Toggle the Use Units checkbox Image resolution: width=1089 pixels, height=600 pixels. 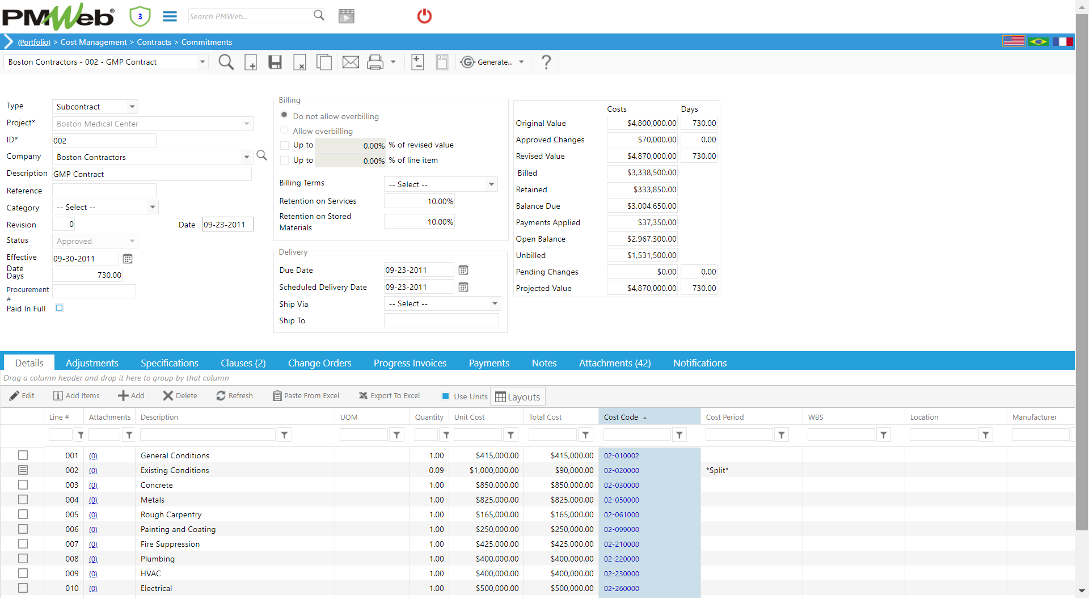coord(445,396)
